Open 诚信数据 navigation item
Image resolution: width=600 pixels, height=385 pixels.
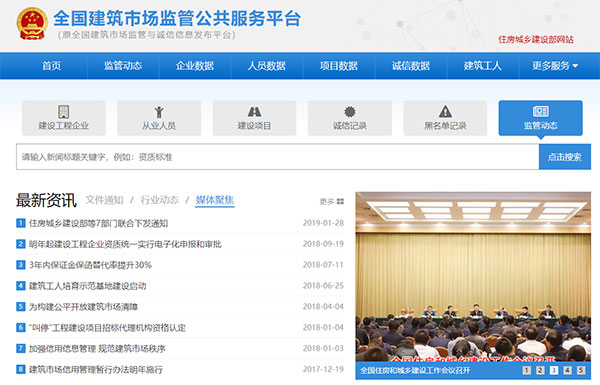click(411, 66)
